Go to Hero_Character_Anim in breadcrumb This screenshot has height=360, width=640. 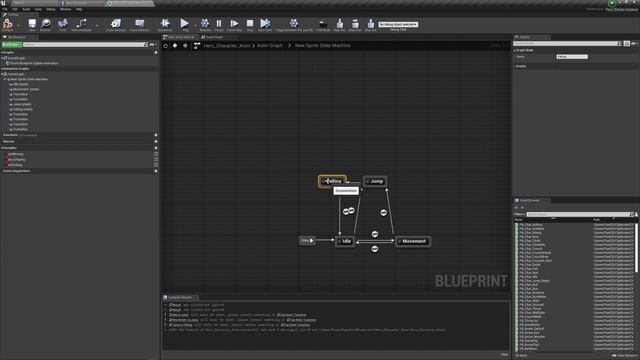click(227, 46)
